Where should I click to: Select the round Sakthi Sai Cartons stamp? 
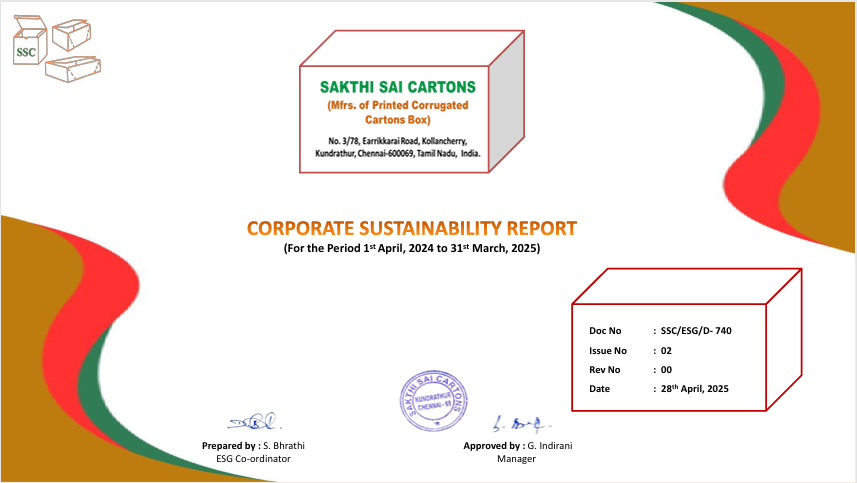[433, 400]
